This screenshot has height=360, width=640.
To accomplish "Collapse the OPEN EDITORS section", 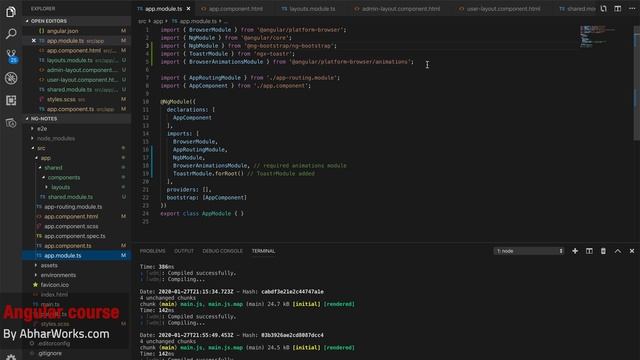I will pyautogui.click(x=78, y=21).
